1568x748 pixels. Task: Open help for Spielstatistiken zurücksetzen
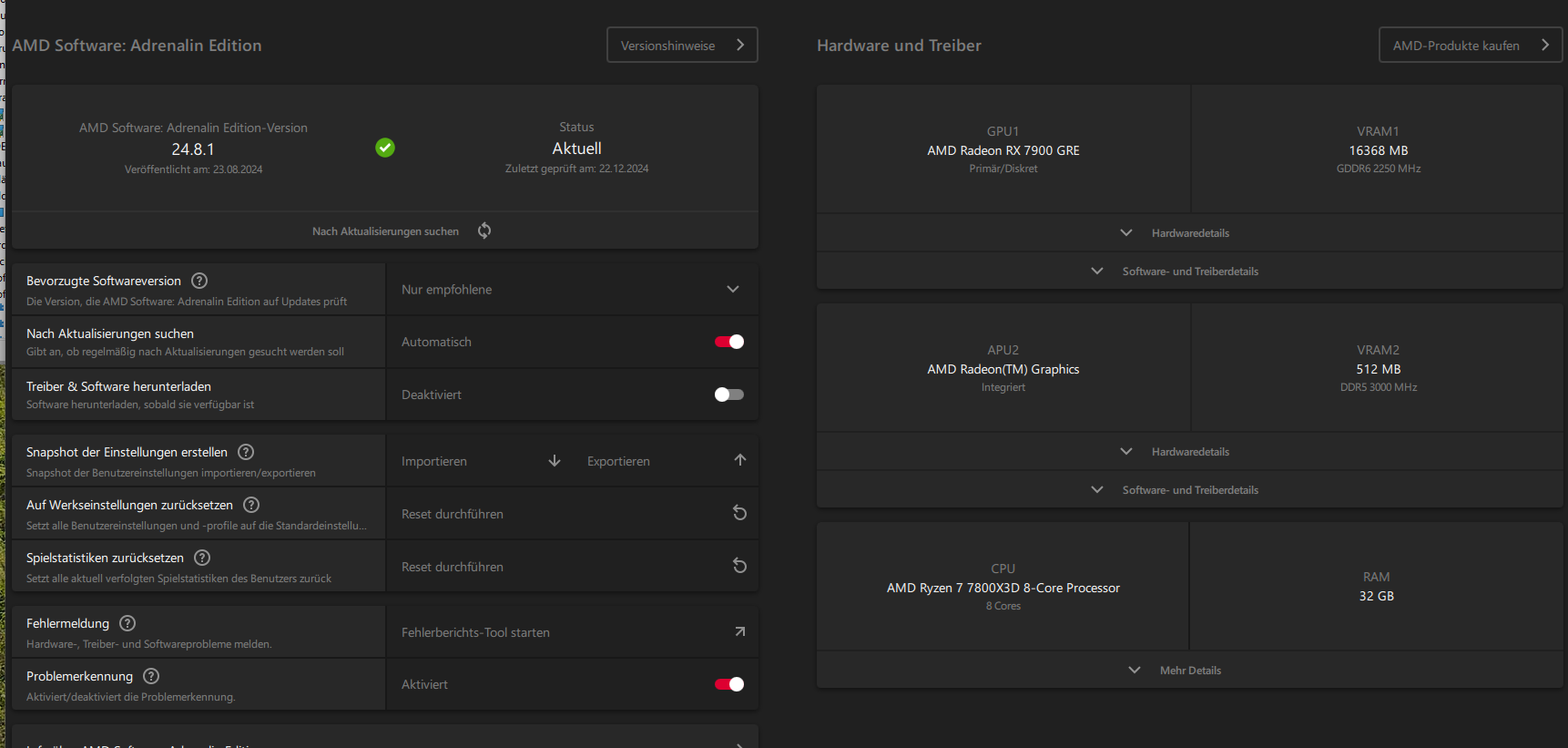click(202, 558)
